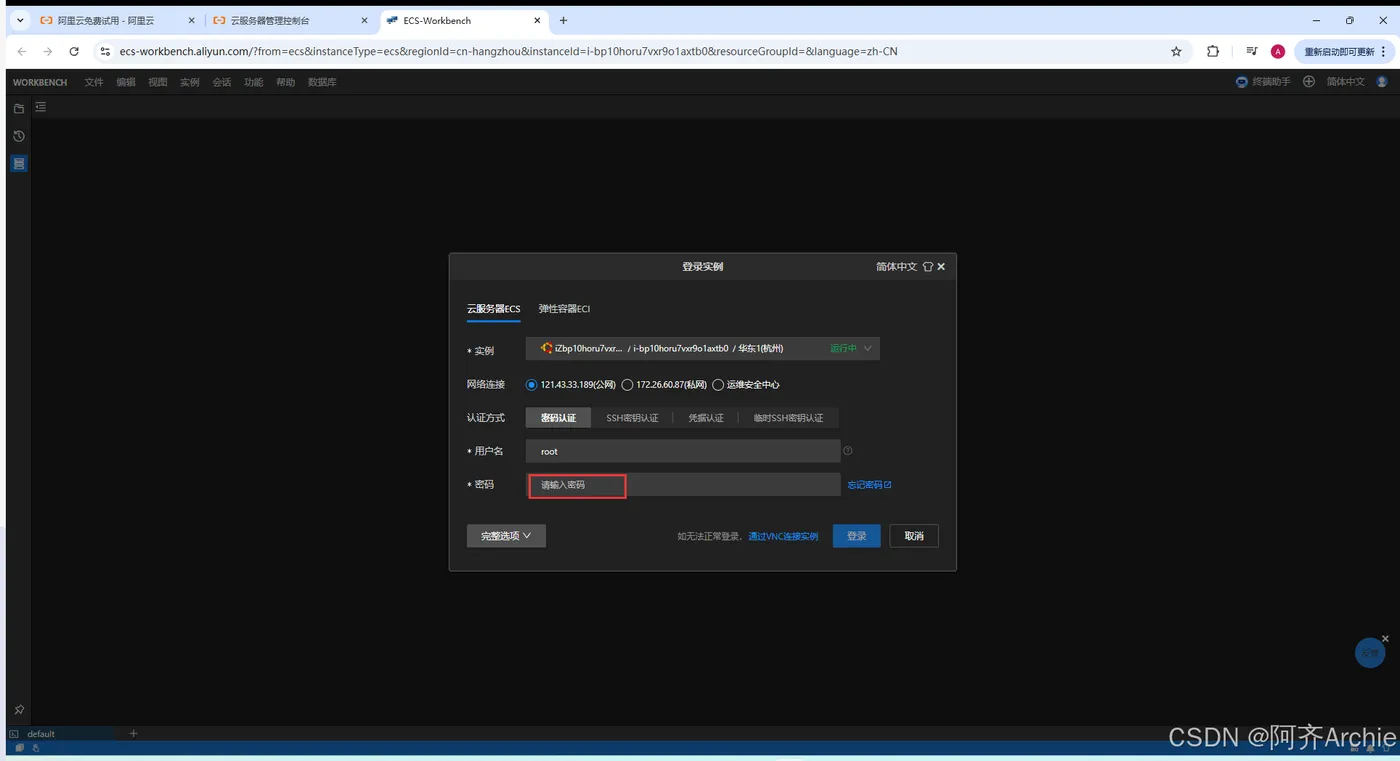
Task: Open the 实例 instance dropdown
Action: pos(703,348)
